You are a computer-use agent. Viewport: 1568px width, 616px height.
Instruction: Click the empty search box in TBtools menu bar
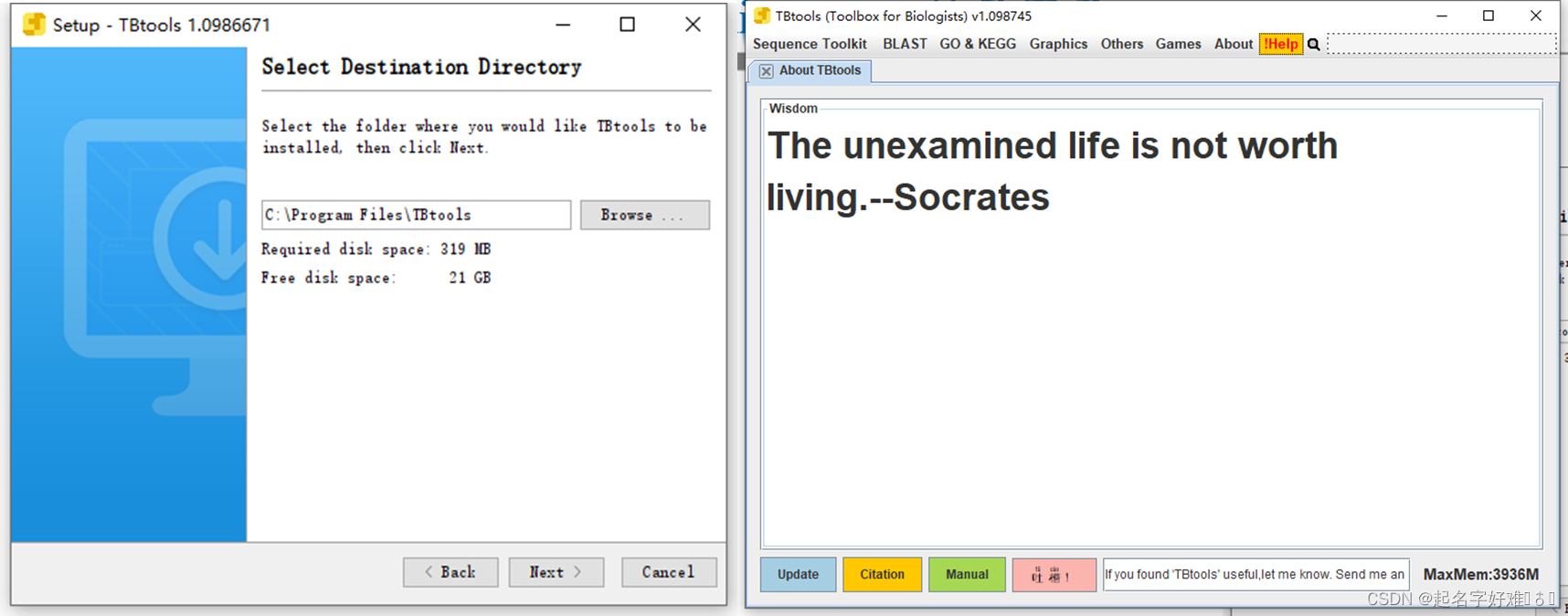[1441, 44]
